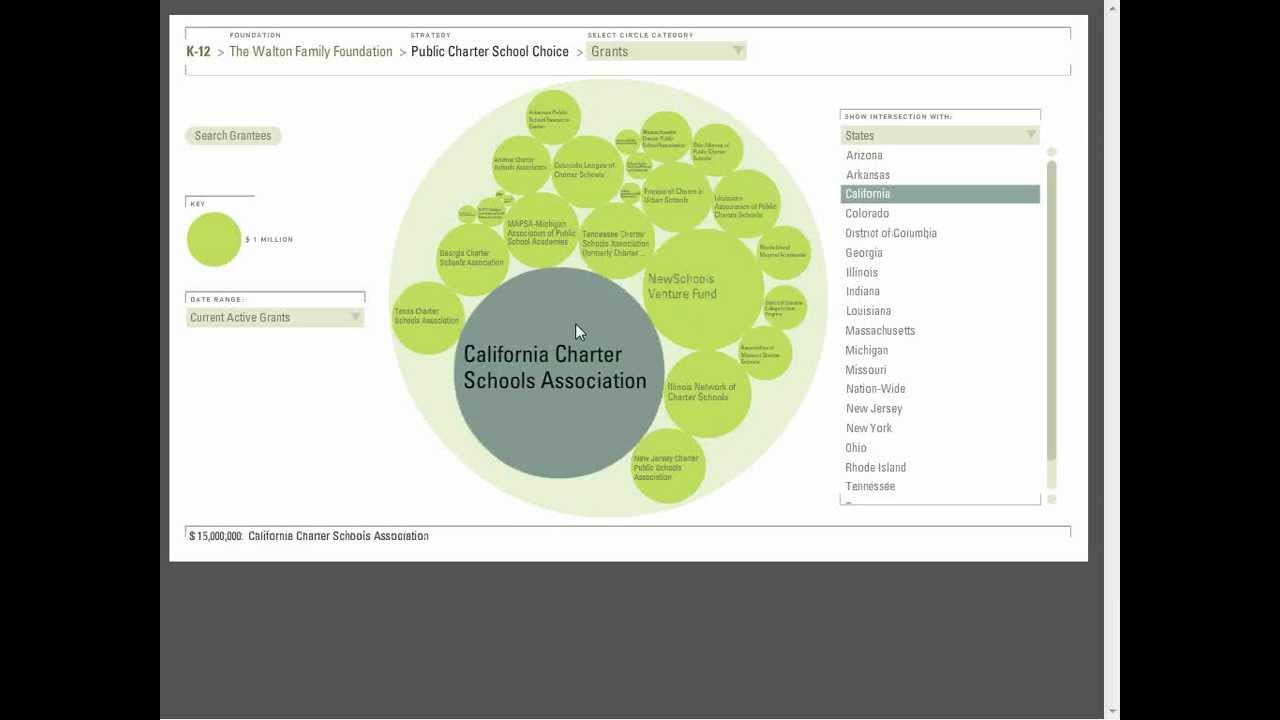Choose Missouri in the states list
Image resolution: width=1280 pixels, height=720 pixels.
[866, 370]
